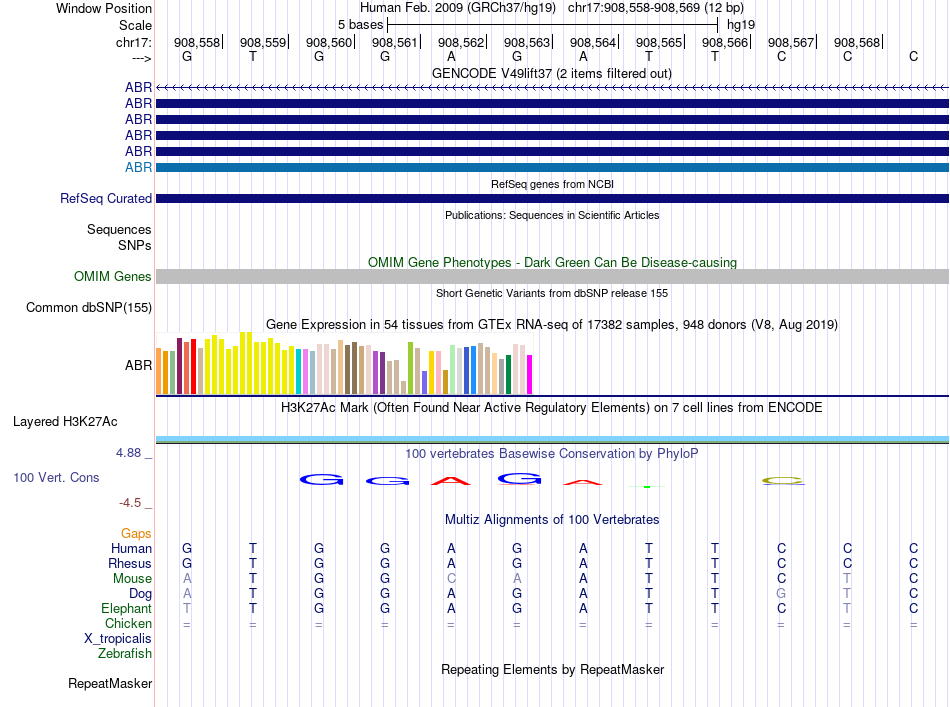This screenshot has width=950, height=707.
Task: Click the "Layered H3K27Ac" track label
Action: [x=65, y=422]
